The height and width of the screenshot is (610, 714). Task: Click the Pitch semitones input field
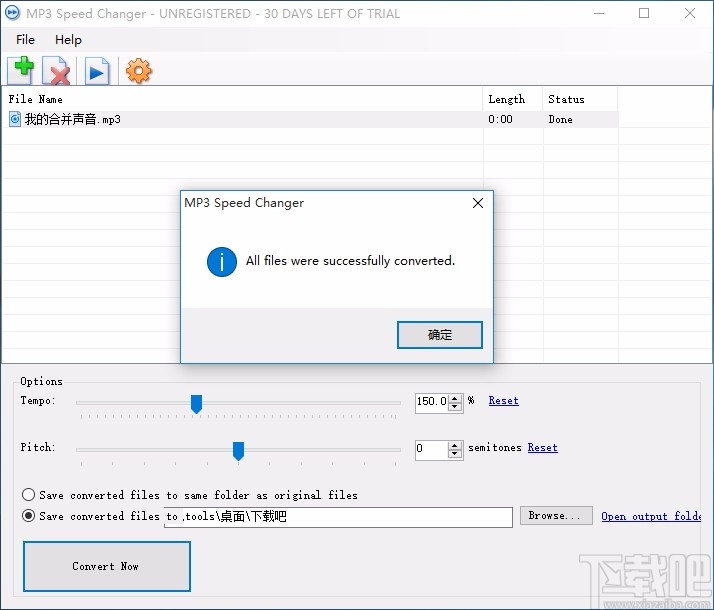point(432,449)
